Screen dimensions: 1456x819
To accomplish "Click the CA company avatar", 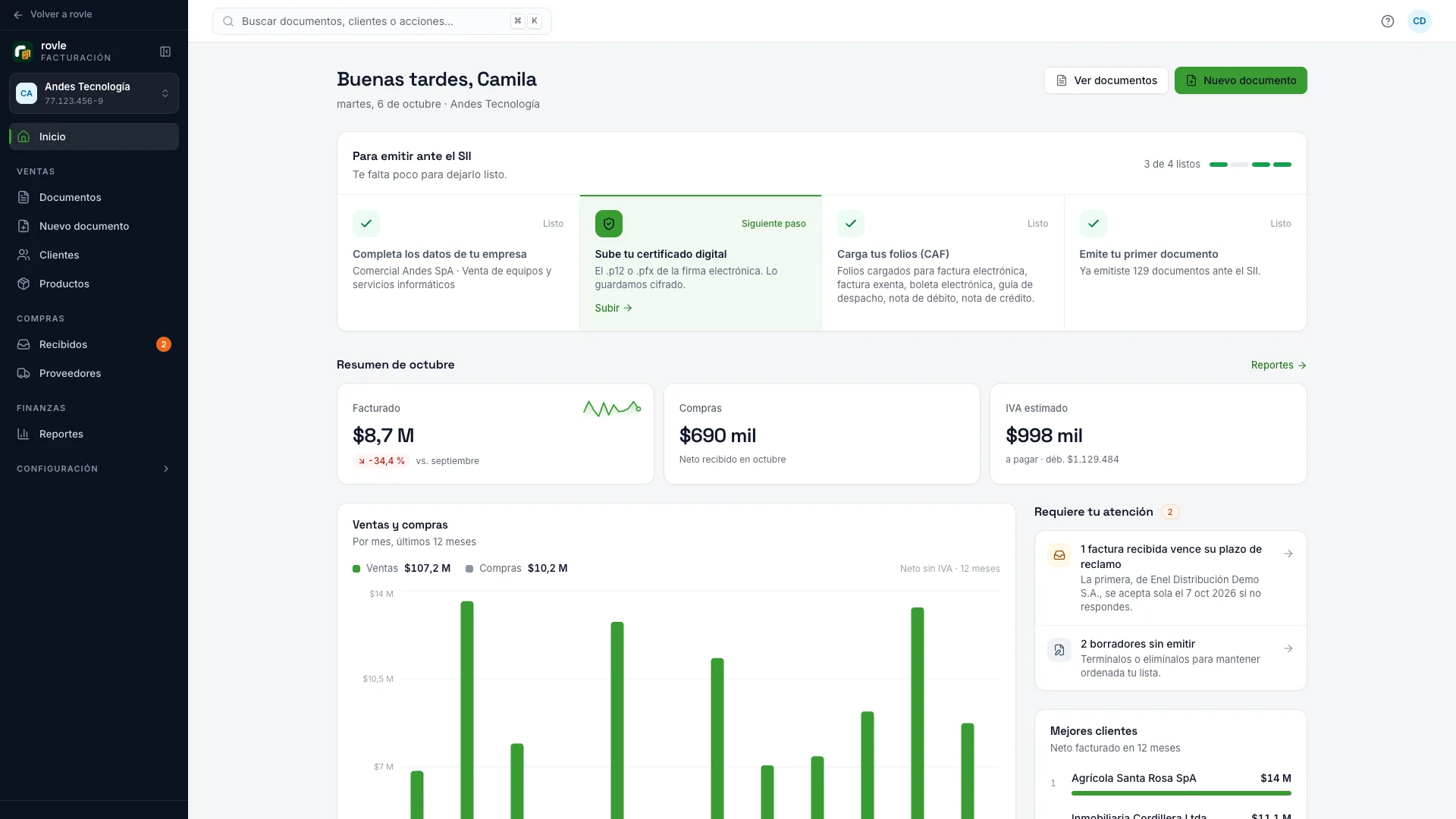I will [27, 93].
